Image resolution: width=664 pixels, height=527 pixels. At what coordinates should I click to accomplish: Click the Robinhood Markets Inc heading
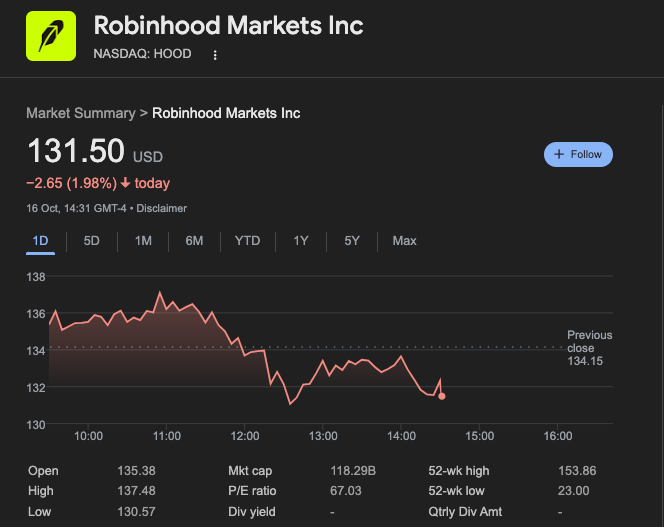point(228,25)
